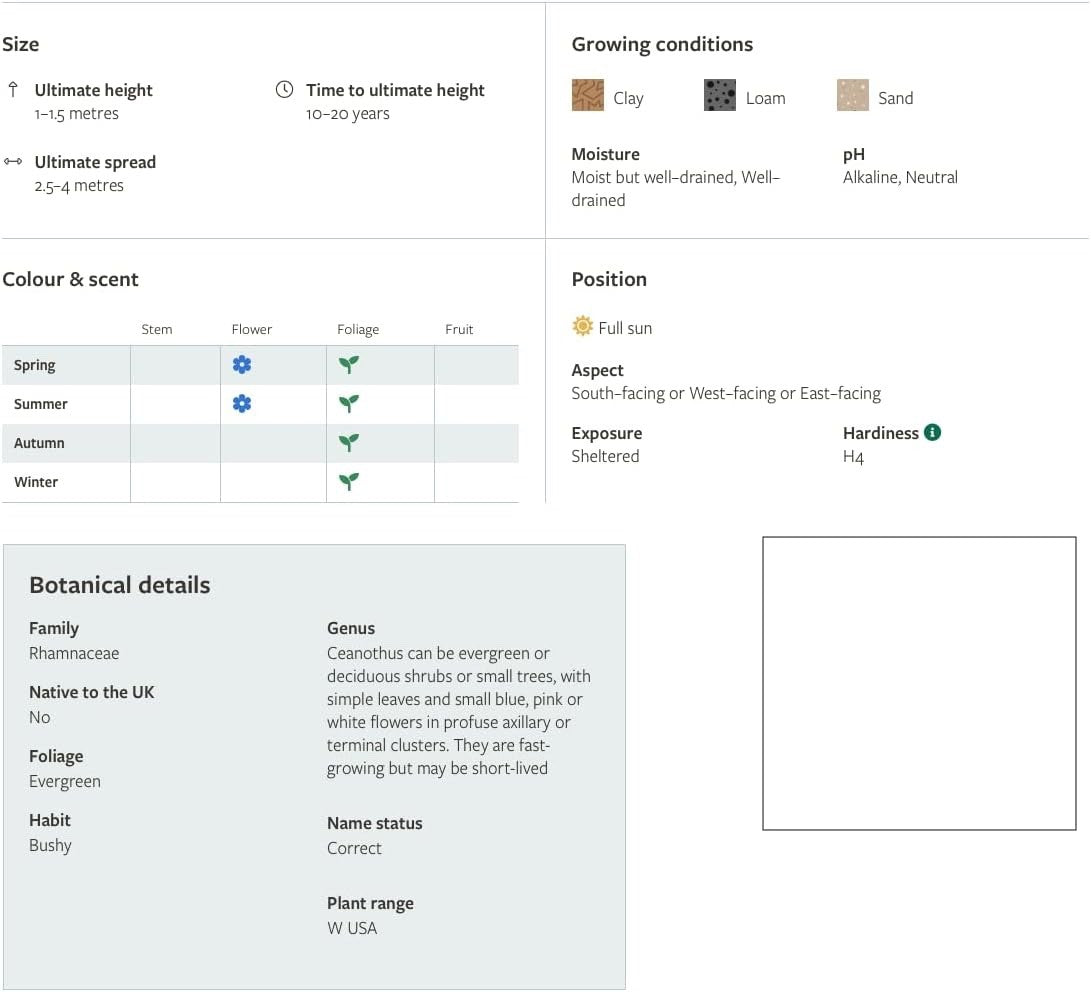Click the 'Rhamnaceae' family name

coord(74,653)
